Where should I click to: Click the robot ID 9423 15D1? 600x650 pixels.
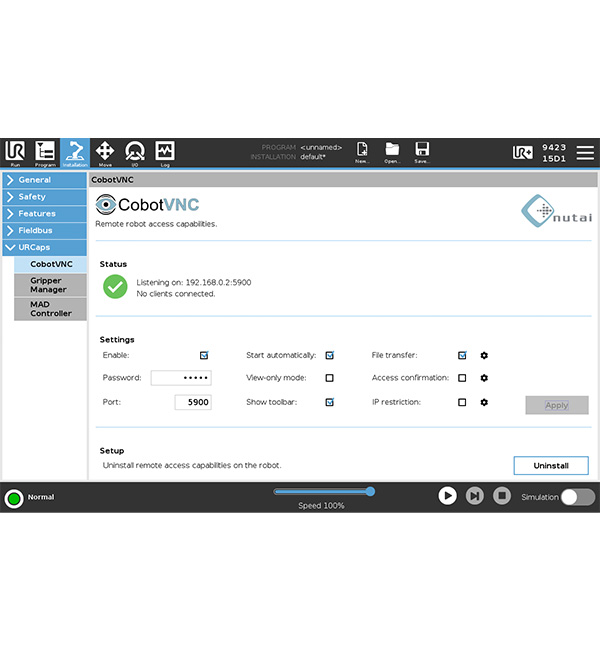[x=554, y=153]
